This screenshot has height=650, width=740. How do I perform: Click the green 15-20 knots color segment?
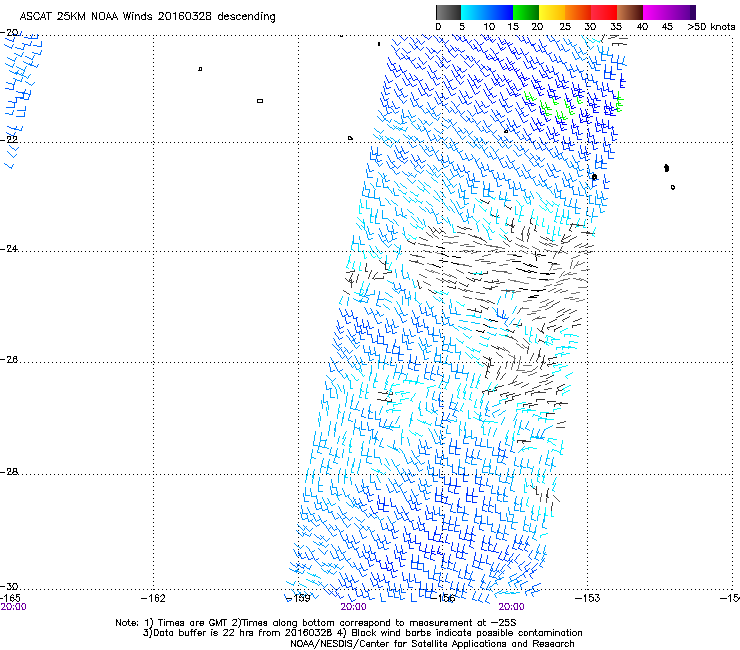[x=526, y=12]
